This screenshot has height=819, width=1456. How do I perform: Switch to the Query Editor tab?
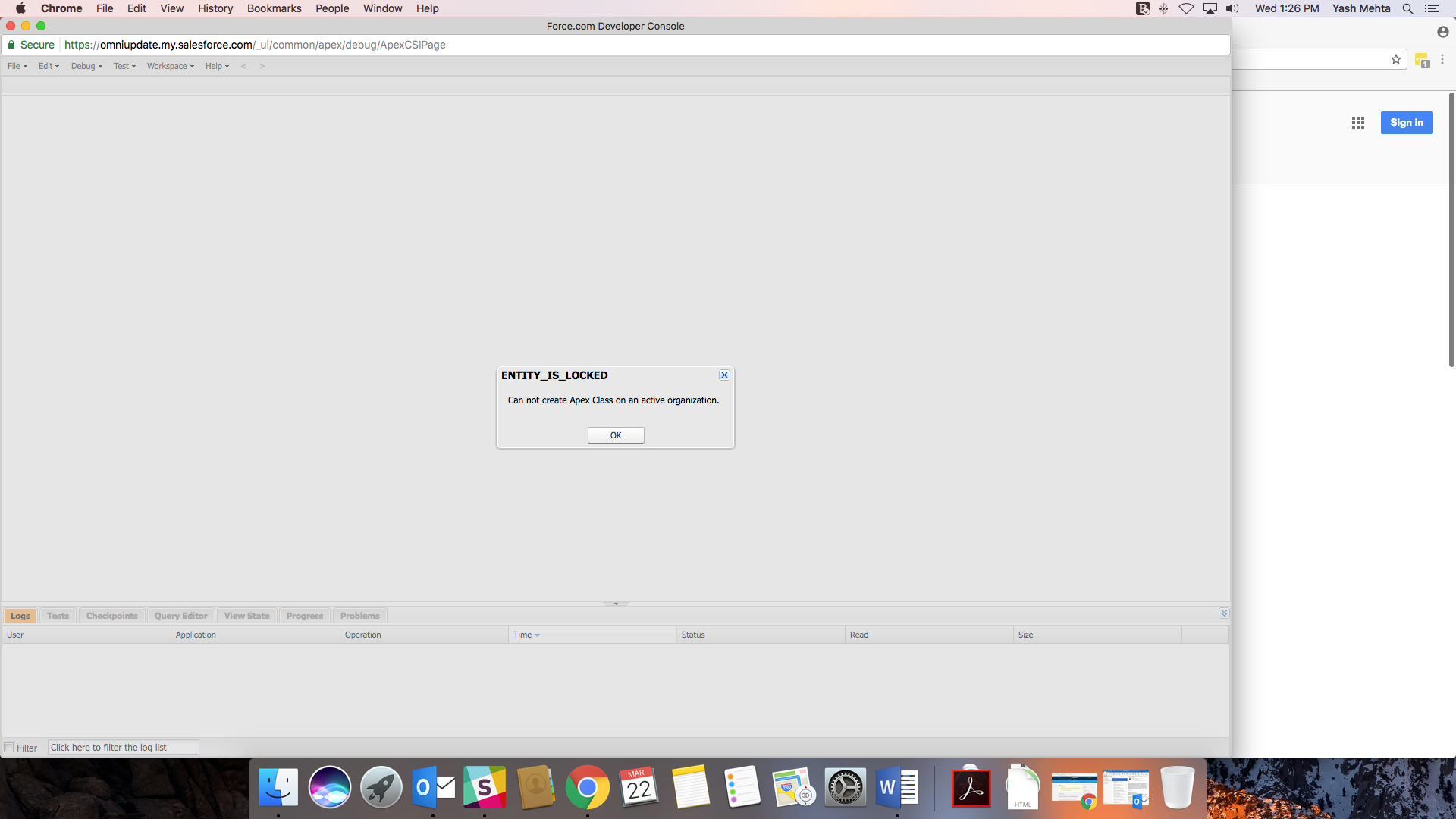tap(180, 616)
